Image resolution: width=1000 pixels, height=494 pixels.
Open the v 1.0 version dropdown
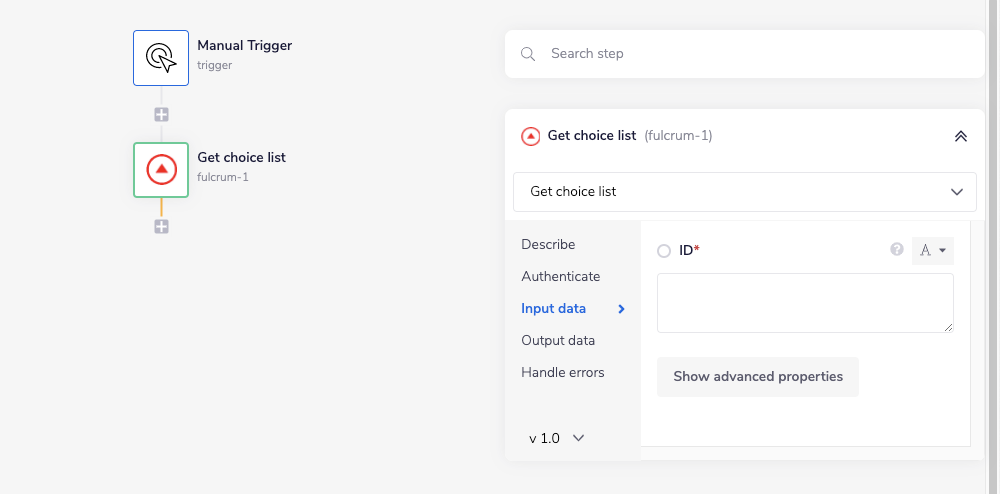point(556,438)
